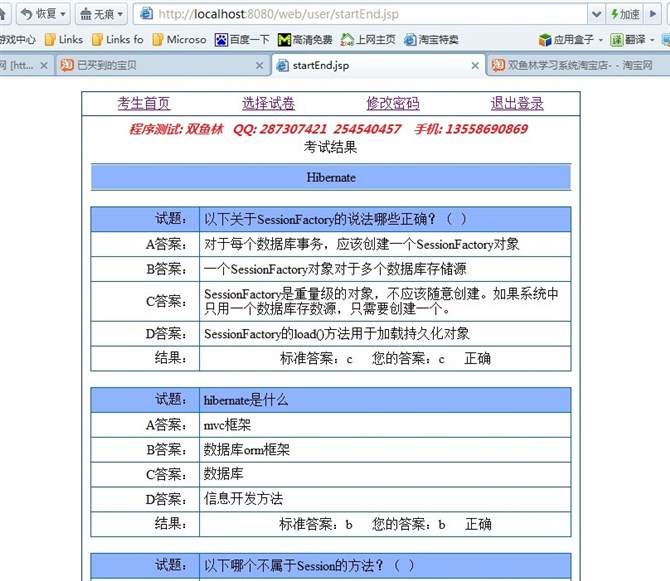The width and height of the screenshot is (670, 581).
Task: Click the 修改密码 link
Action: coord(393,103)
